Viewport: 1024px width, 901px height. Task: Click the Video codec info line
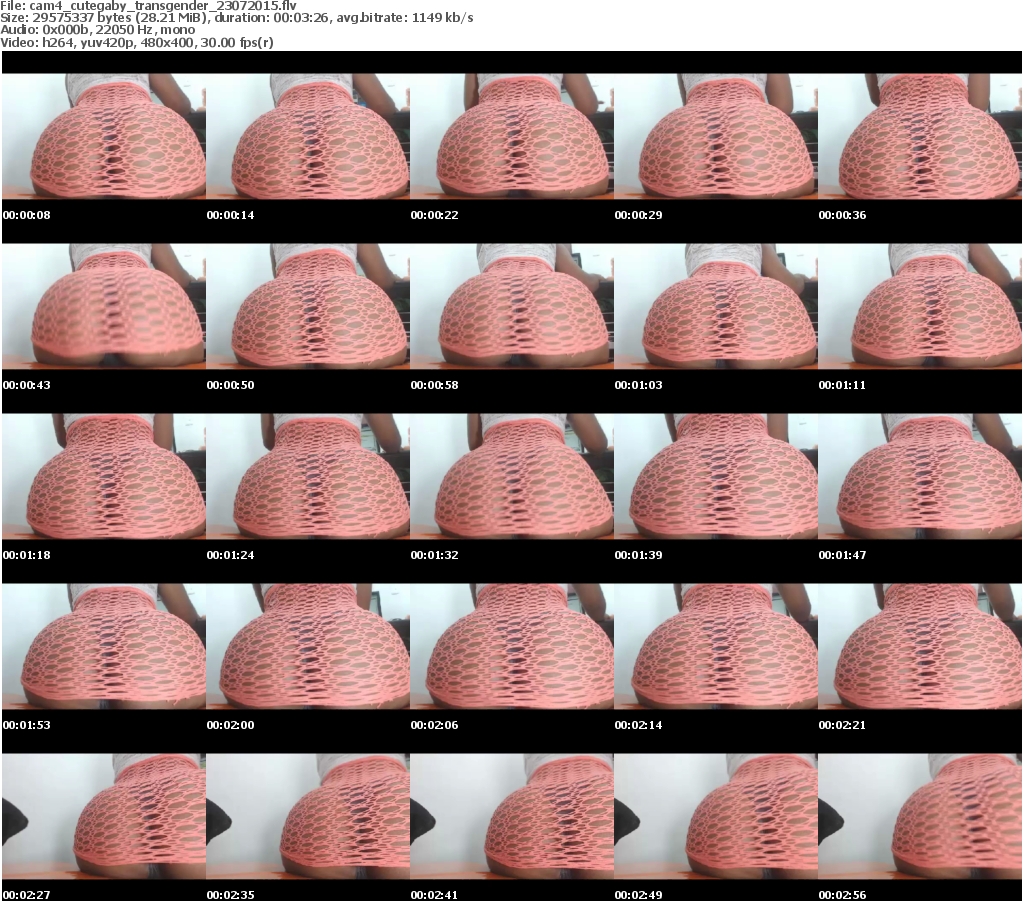pyautogui.click(x=136, y=42)
